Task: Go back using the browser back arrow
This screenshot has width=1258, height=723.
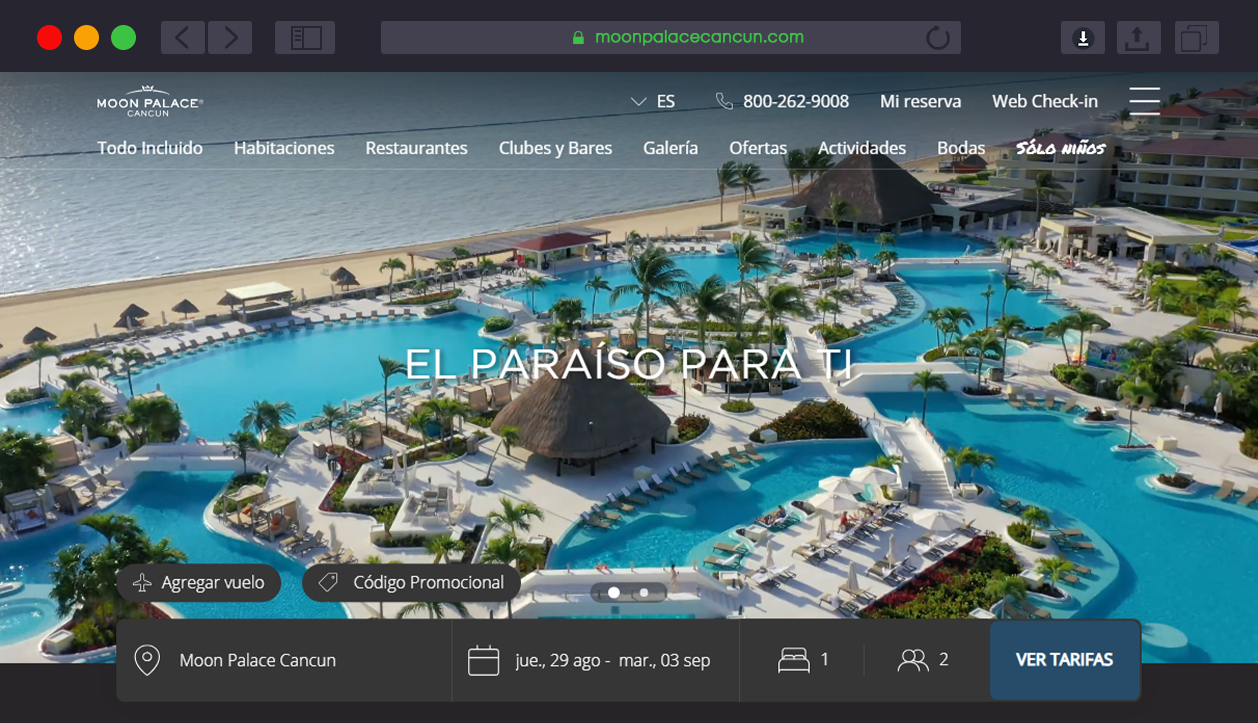Action: click(x=182, y=38)
